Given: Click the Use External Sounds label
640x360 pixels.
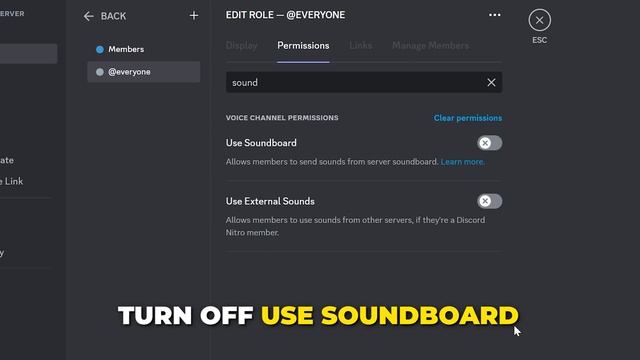Looking at the screenshot, I should [270, 201].
